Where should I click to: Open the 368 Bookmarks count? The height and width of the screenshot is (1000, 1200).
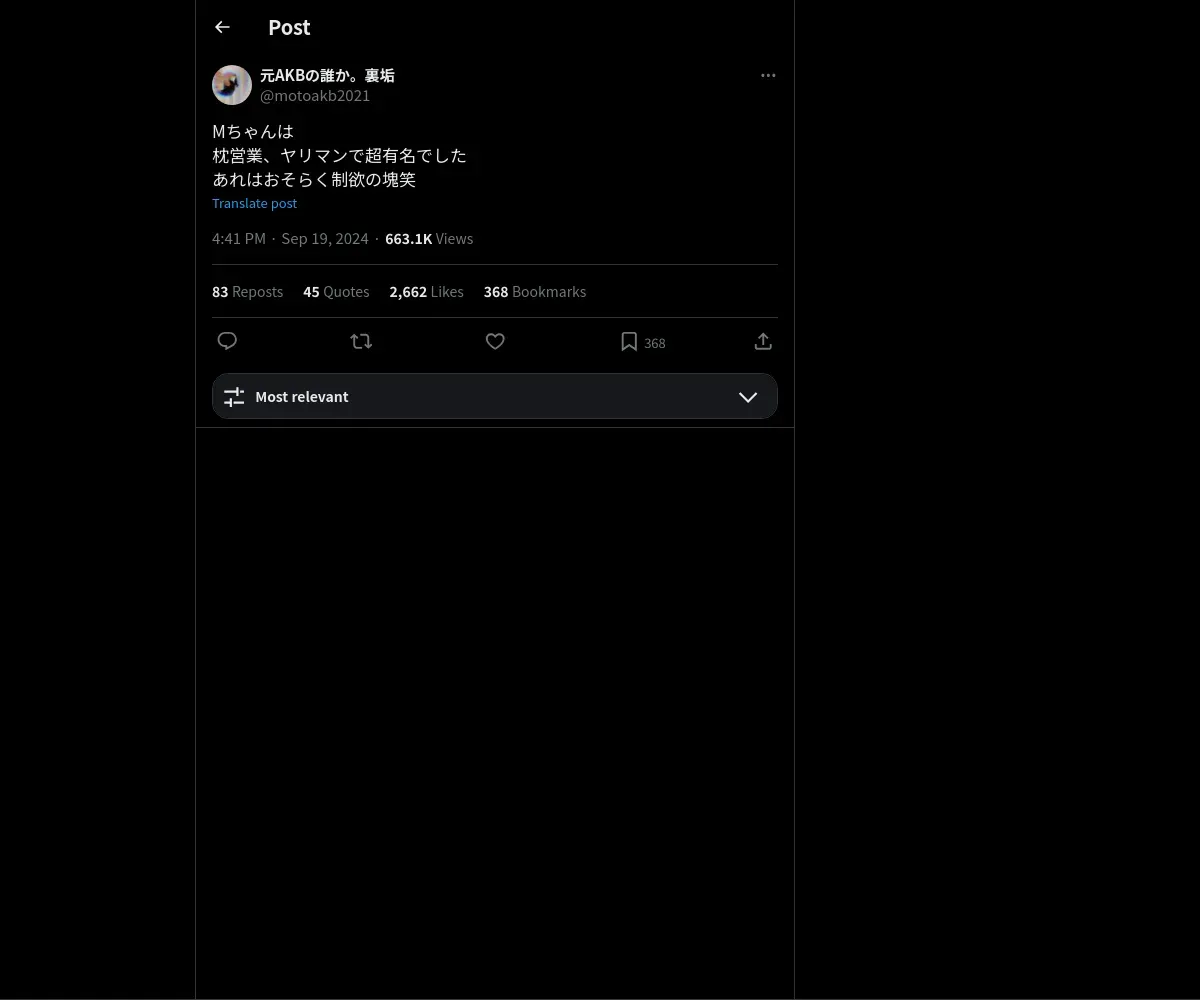535,292
